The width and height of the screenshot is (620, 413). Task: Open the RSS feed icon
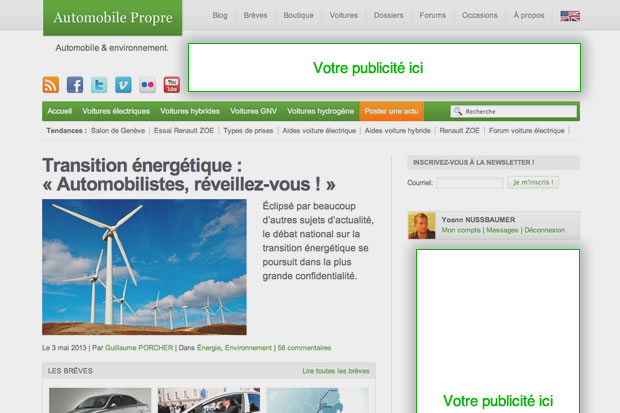(51, 85)
